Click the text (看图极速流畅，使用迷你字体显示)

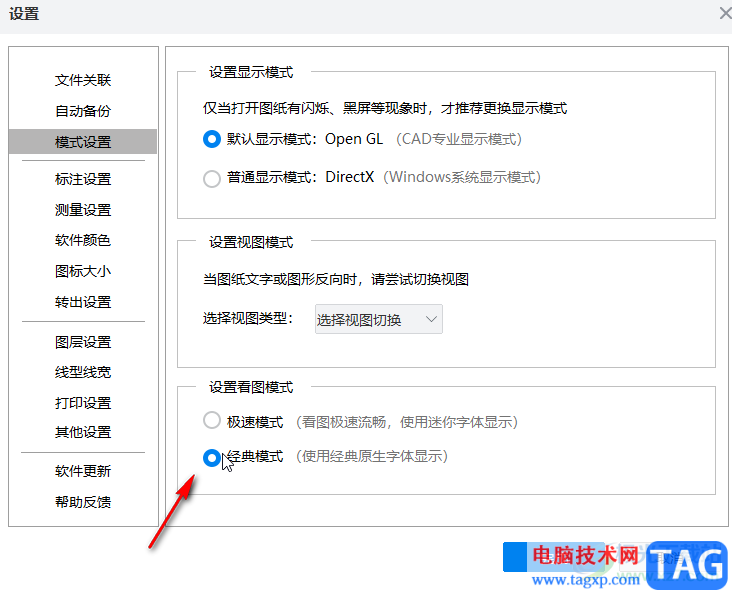click(x=407, y=422)
